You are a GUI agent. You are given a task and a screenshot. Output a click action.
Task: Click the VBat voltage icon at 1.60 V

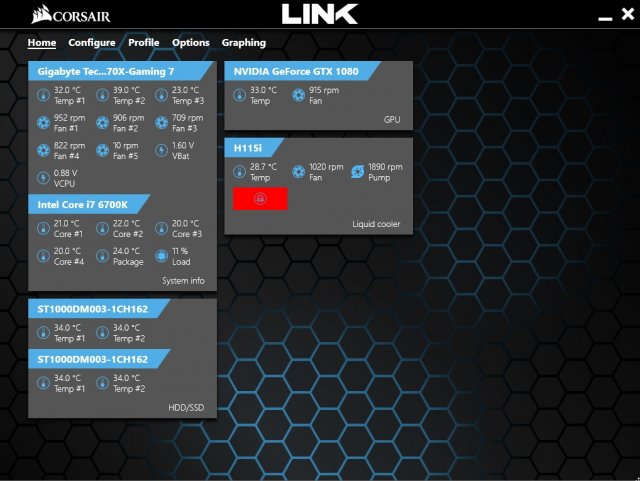click(x=161, y=151)
